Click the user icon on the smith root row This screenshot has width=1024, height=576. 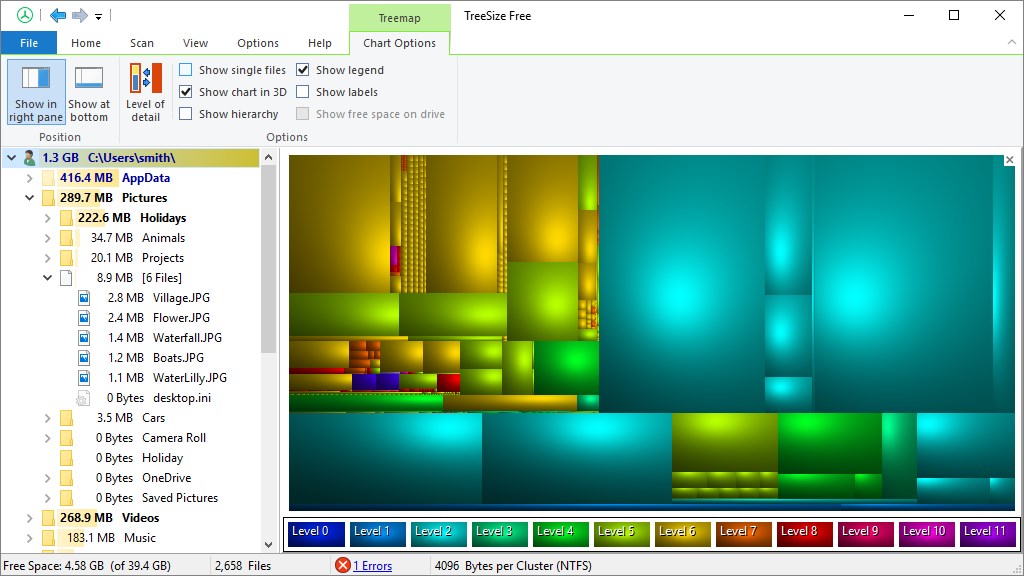pyautogui.click(x=29, y=157)
